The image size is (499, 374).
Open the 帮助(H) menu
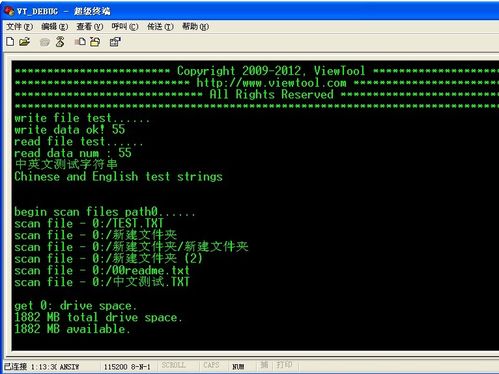pos(195,27)
